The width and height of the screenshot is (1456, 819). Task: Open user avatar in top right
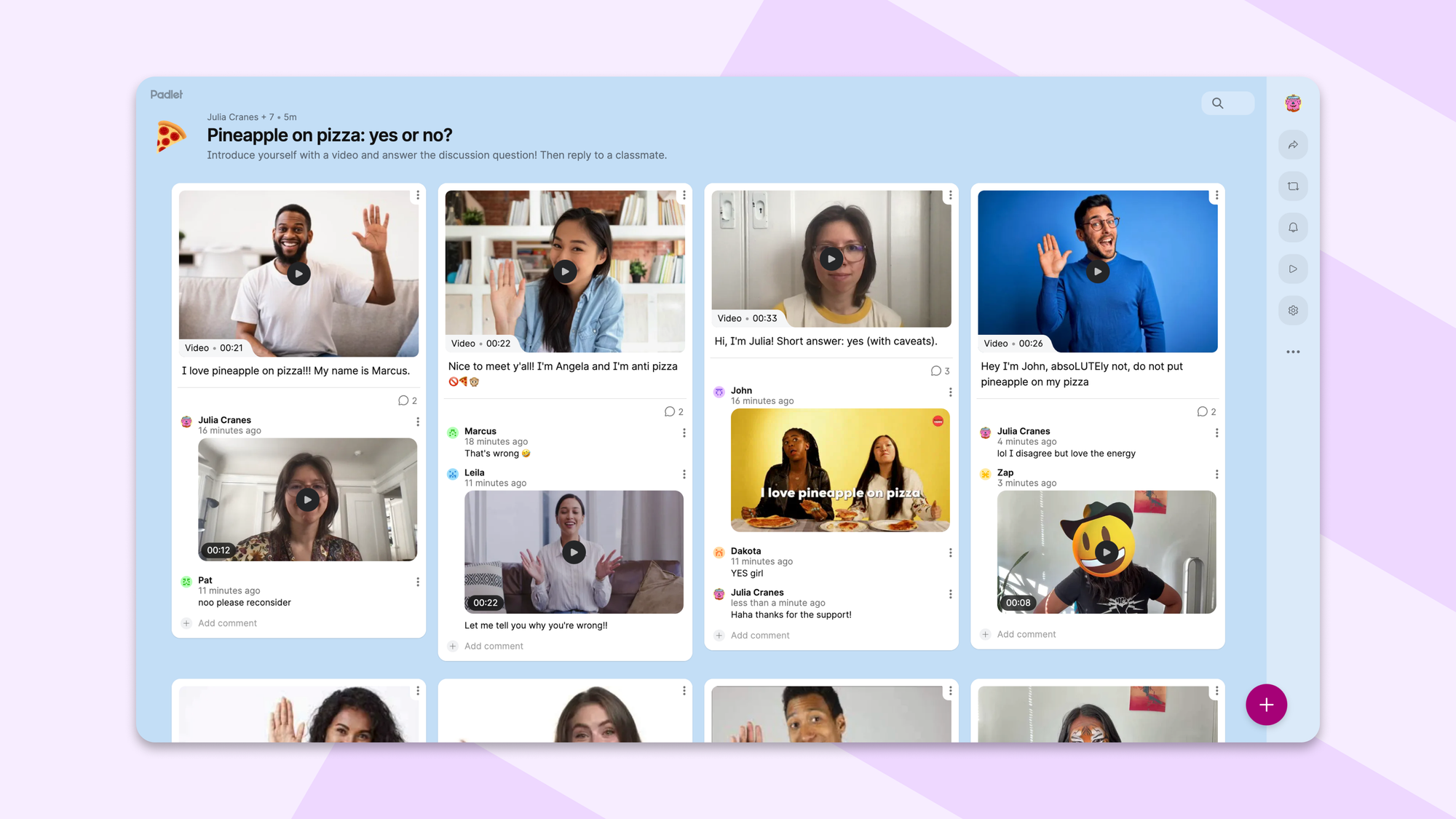(x=1293, y=103)
